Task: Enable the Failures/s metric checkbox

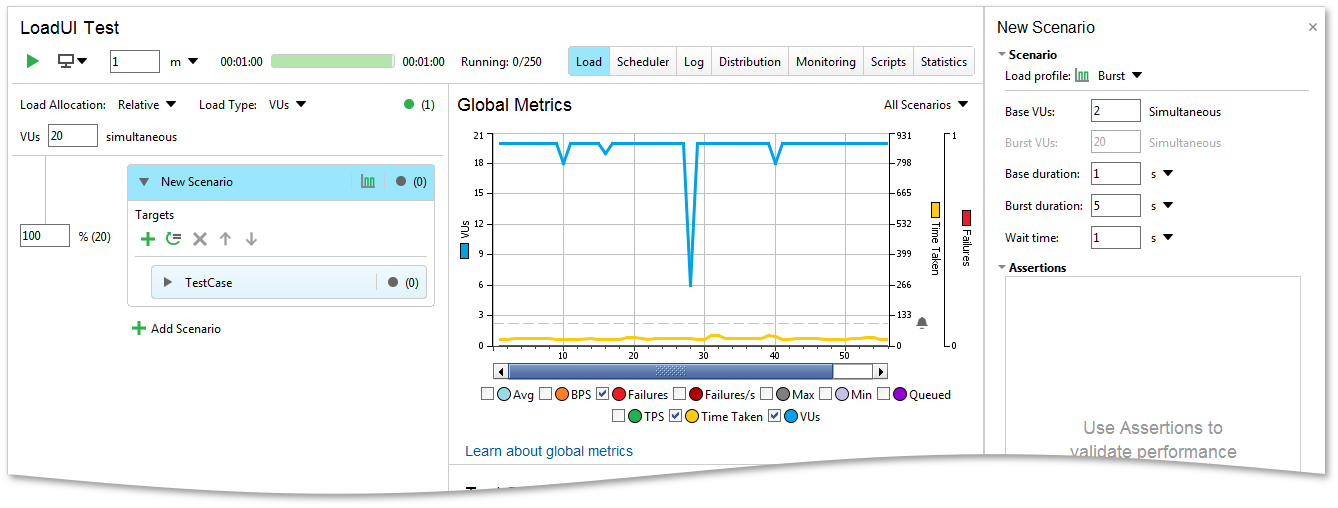Action: click(x=679, y=394)
